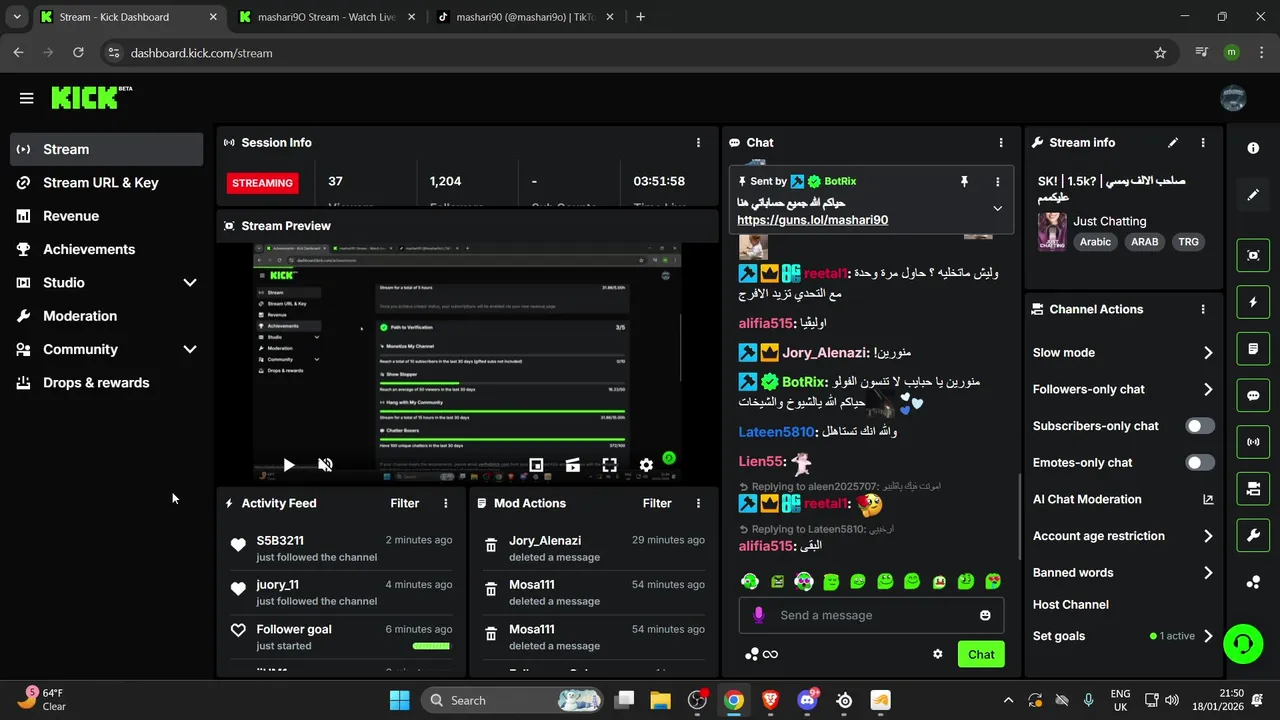The height and width of the screenshot is (720, 1280).
Task: Open Stream URL & Key page
Action: [x=106, y=183]
